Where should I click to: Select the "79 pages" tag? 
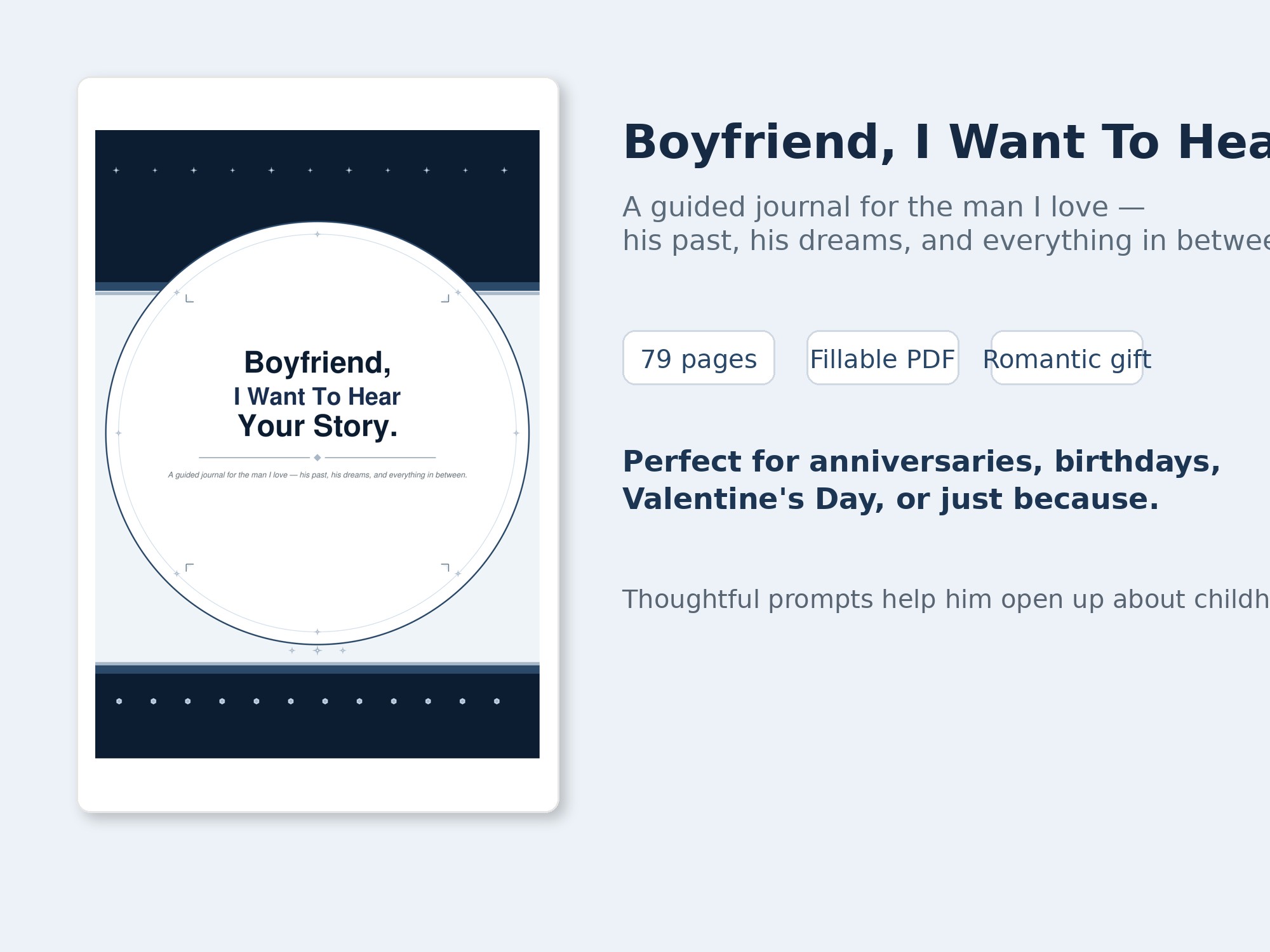pos(698,358)
